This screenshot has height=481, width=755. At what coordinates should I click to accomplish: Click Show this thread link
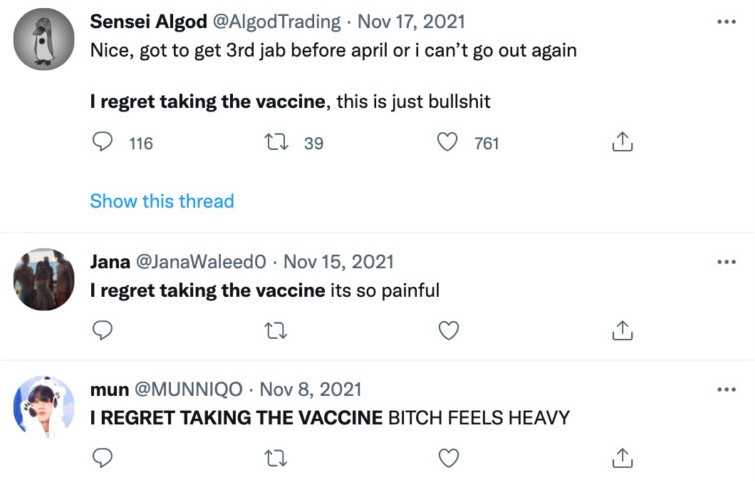coord(162,201)
